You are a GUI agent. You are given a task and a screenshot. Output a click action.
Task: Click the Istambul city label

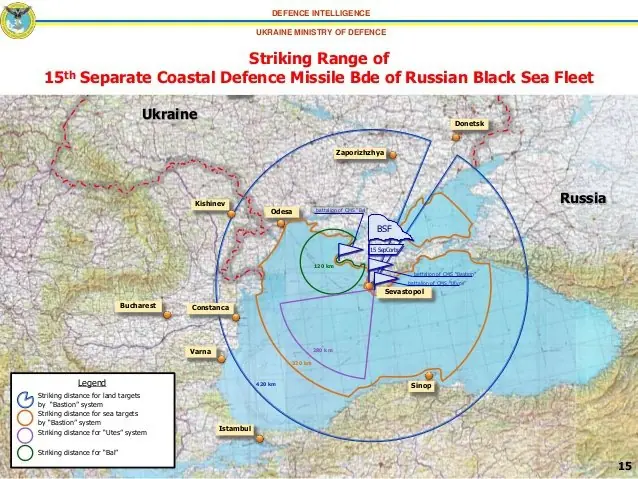coord(235,429)
